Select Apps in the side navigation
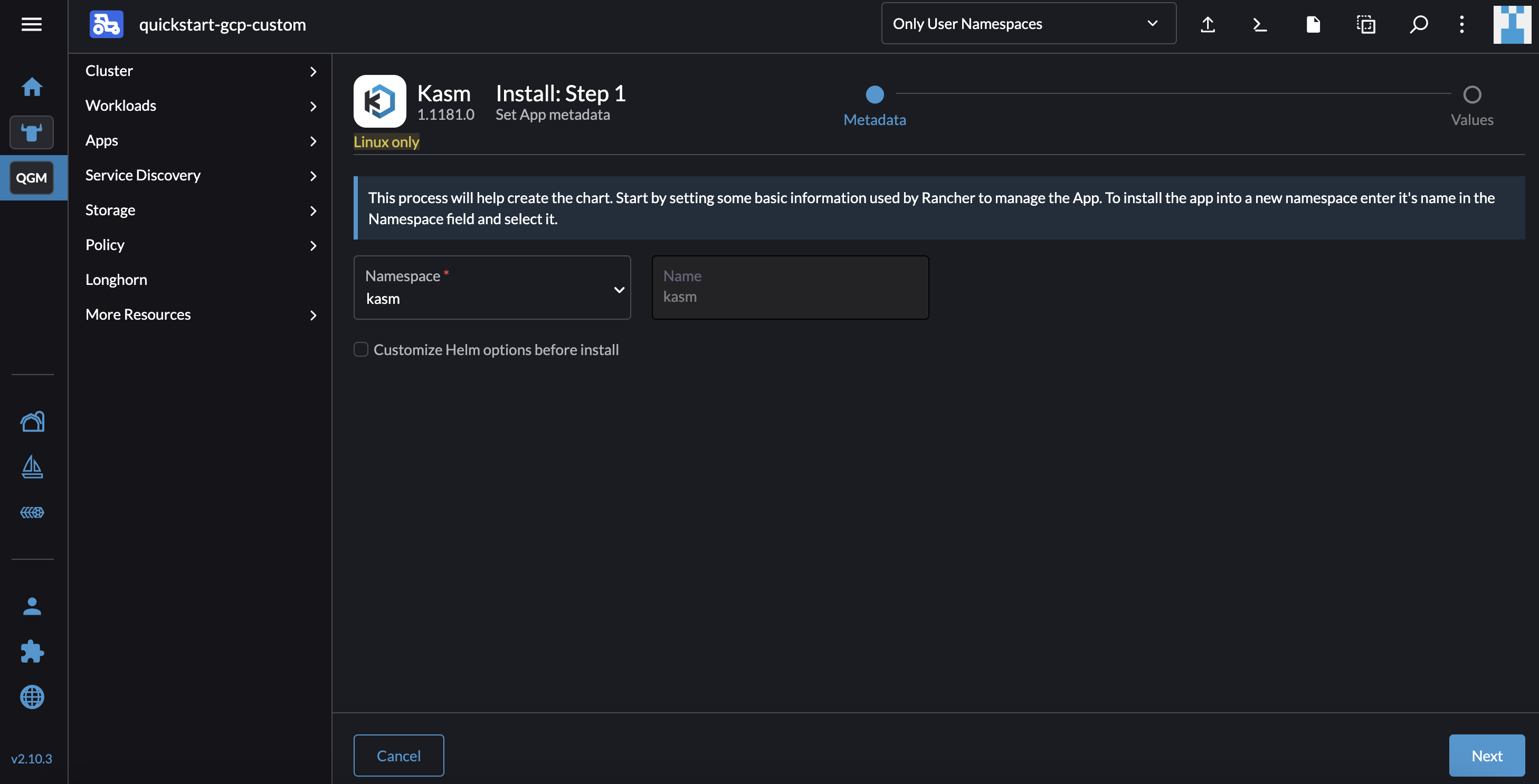Image resolution: width=1539 pixels, height=784 pixels. coord(101,140)
